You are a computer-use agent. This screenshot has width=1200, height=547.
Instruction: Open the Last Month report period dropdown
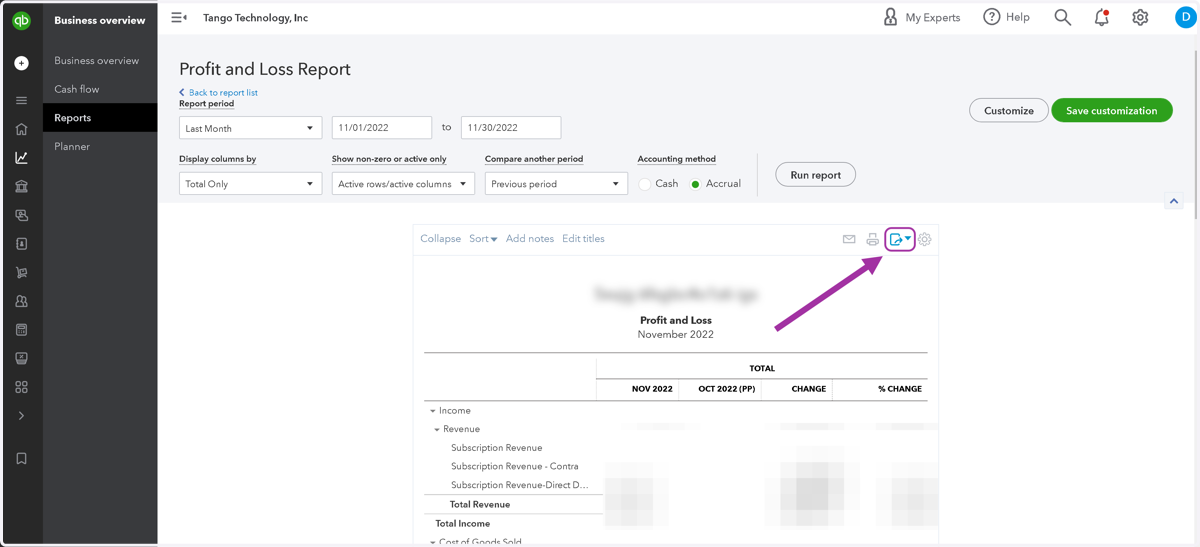coord(250,128)
